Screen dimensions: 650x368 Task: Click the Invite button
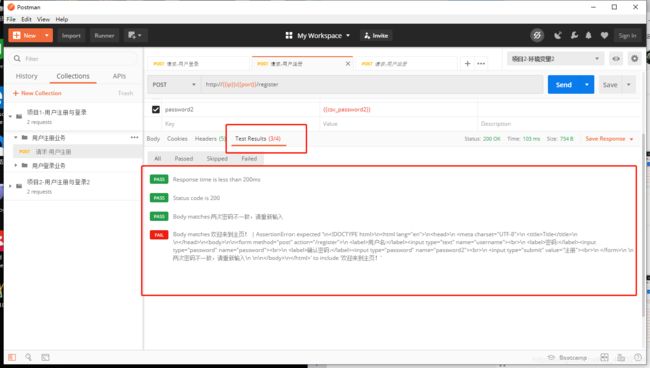[x=376, y=36]
